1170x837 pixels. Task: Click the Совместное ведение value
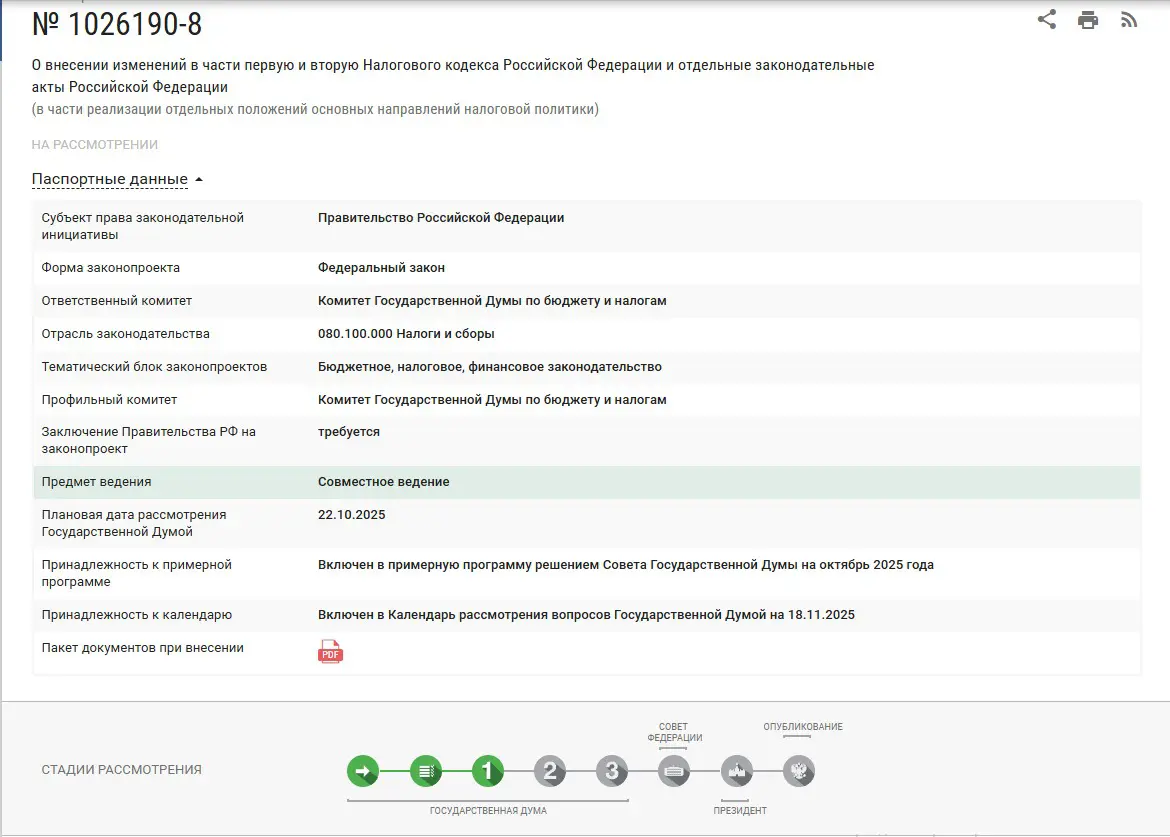tap(384, 482)
